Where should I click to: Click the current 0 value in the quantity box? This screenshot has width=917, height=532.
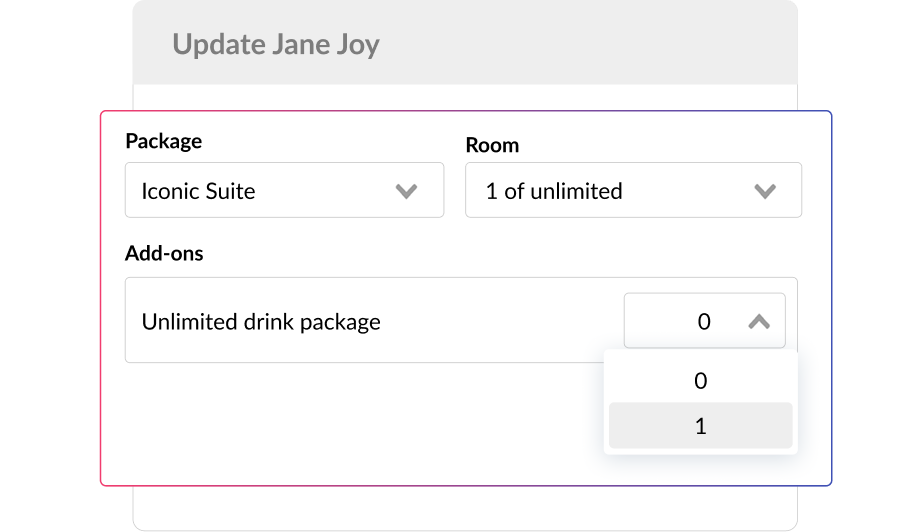[704, 321]
